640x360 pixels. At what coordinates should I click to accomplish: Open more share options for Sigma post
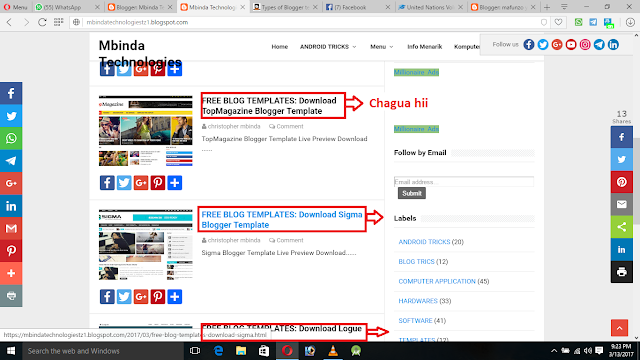point(175,297)
